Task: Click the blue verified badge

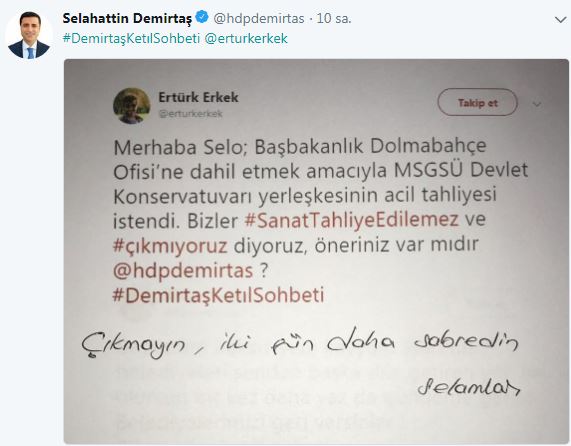Action: [x=202, y=17]
